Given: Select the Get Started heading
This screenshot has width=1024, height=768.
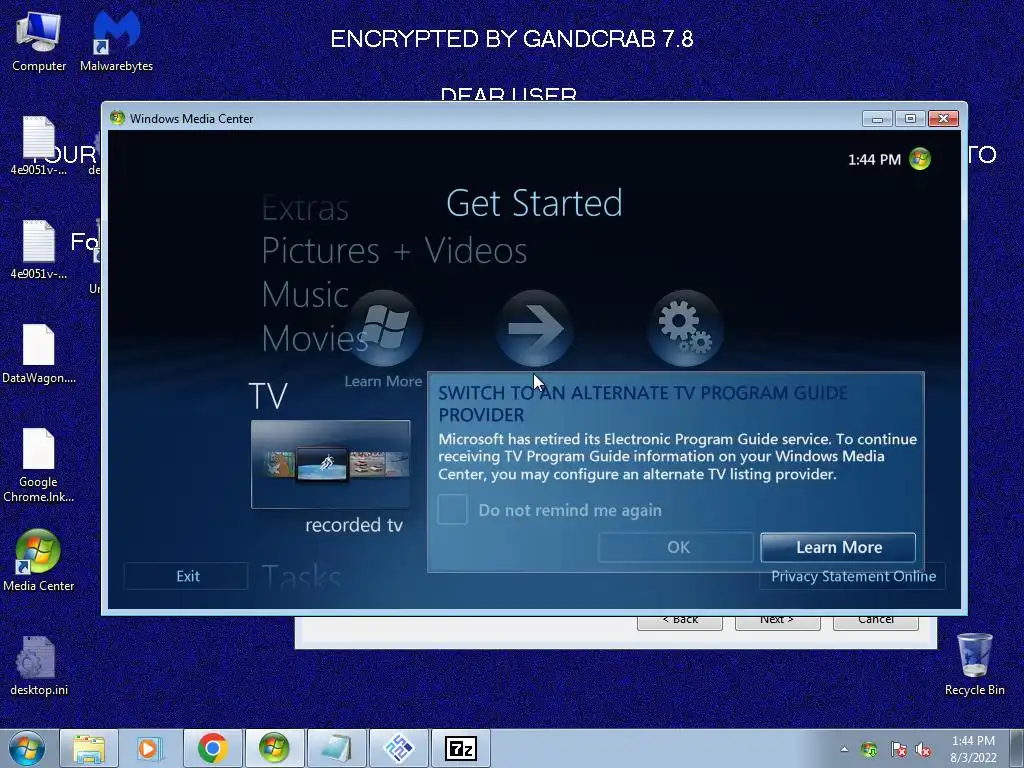Looking at the screenshot, I should click(x=534, y=203).
